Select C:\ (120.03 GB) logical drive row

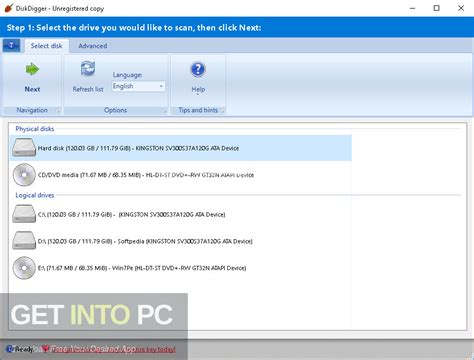180,214
